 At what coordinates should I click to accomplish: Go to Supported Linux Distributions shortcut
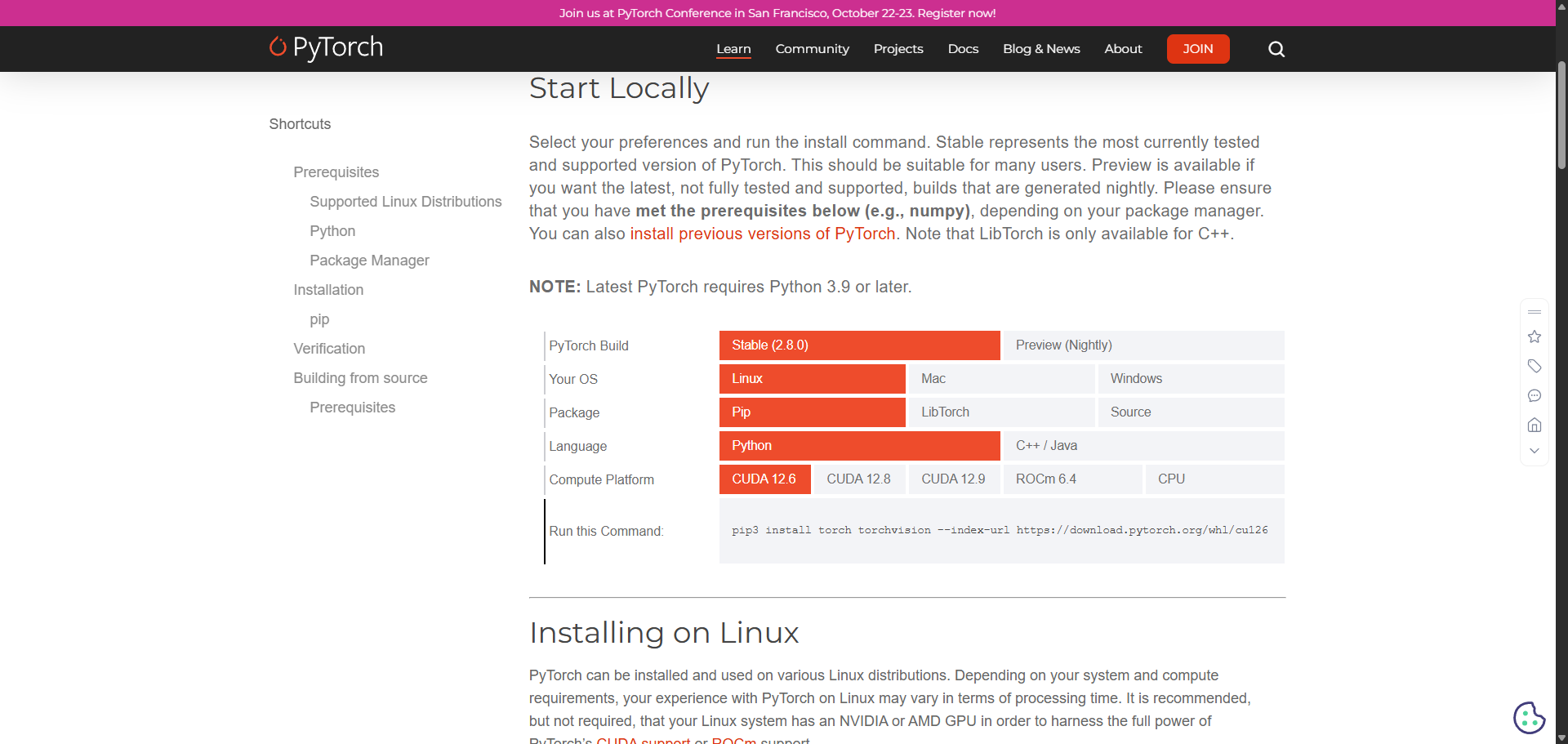coord(406,202)
